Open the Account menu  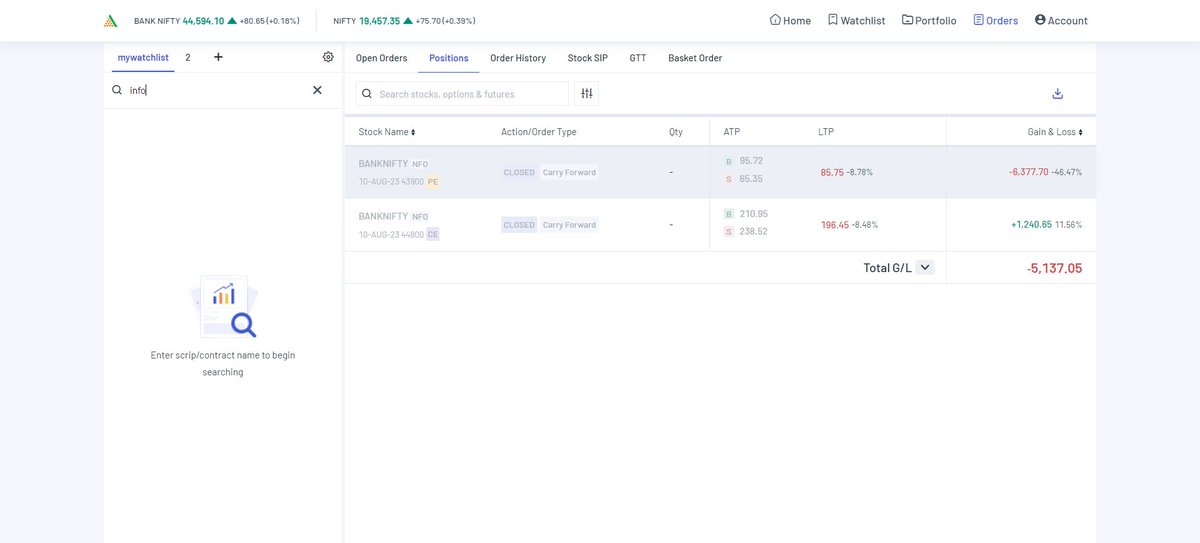pos(1061,20)
